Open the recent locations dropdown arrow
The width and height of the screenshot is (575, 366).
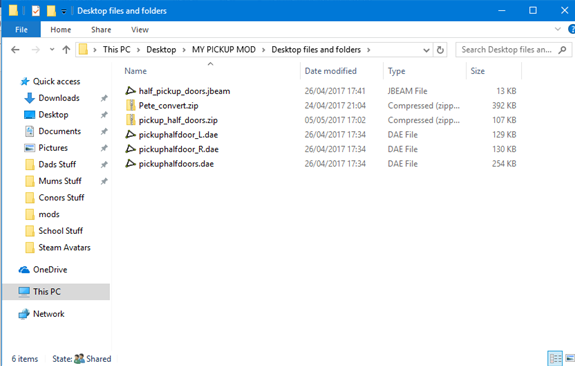(x=52, y=50)
